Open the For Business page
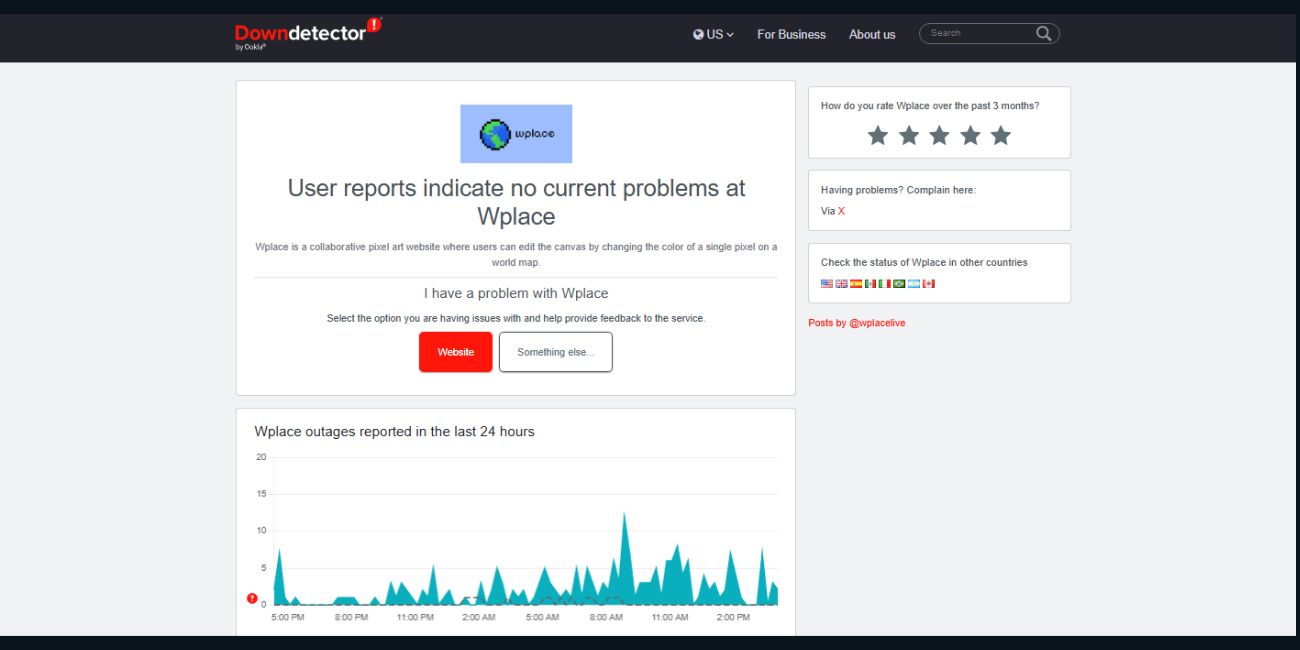 coord(791,34)
